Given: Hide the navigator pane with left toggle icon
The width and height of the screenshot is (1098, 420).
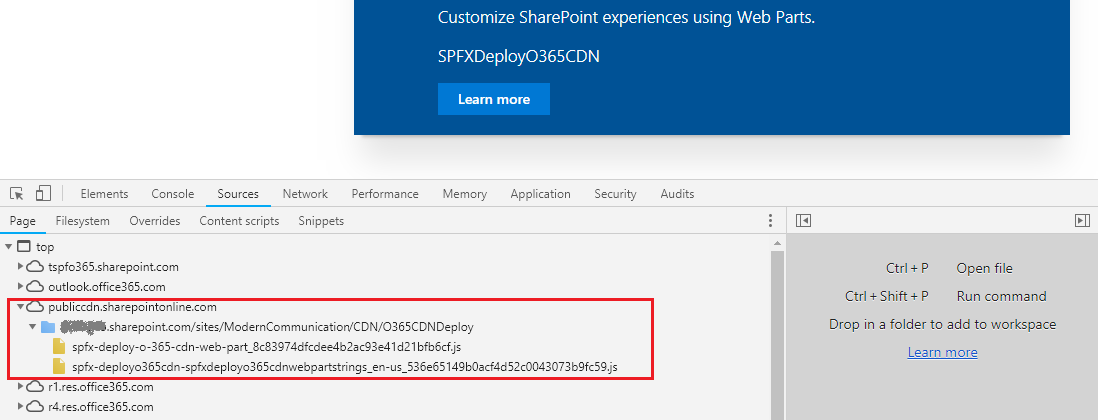Looking at the screenshot, I should [x=804, y=221].
